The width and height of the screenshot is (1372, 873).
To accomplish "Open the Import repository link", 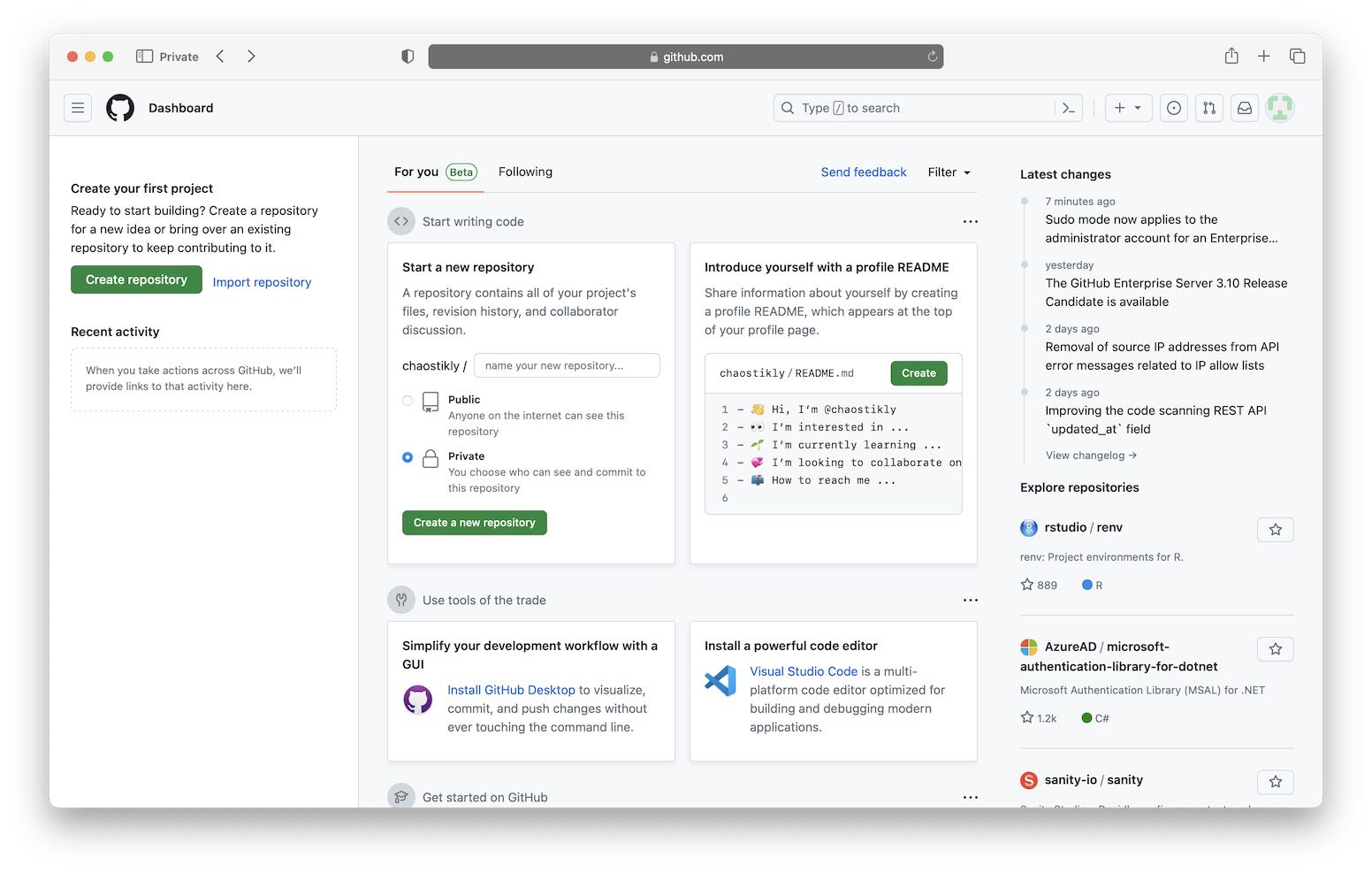I will [x=262, y=282].
